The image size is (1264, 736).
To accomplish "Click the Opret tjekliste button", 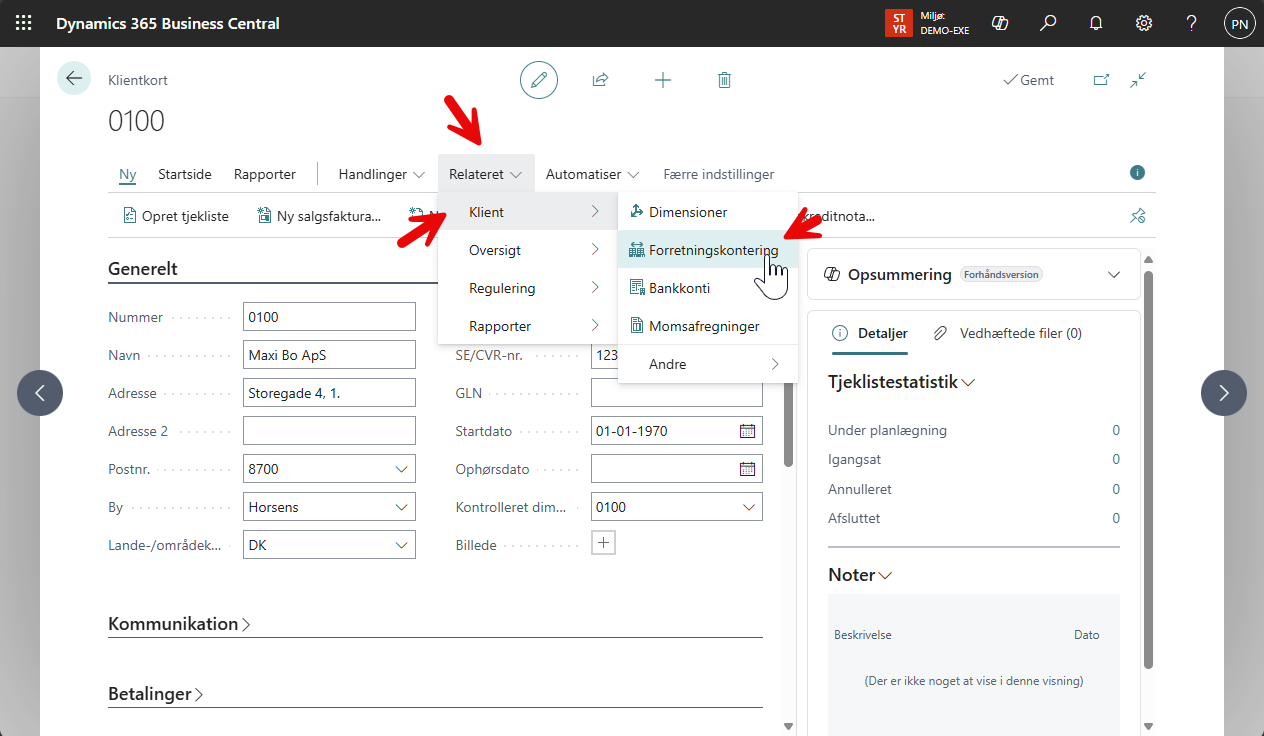I will pyautogui.click(x=176, y=215).
